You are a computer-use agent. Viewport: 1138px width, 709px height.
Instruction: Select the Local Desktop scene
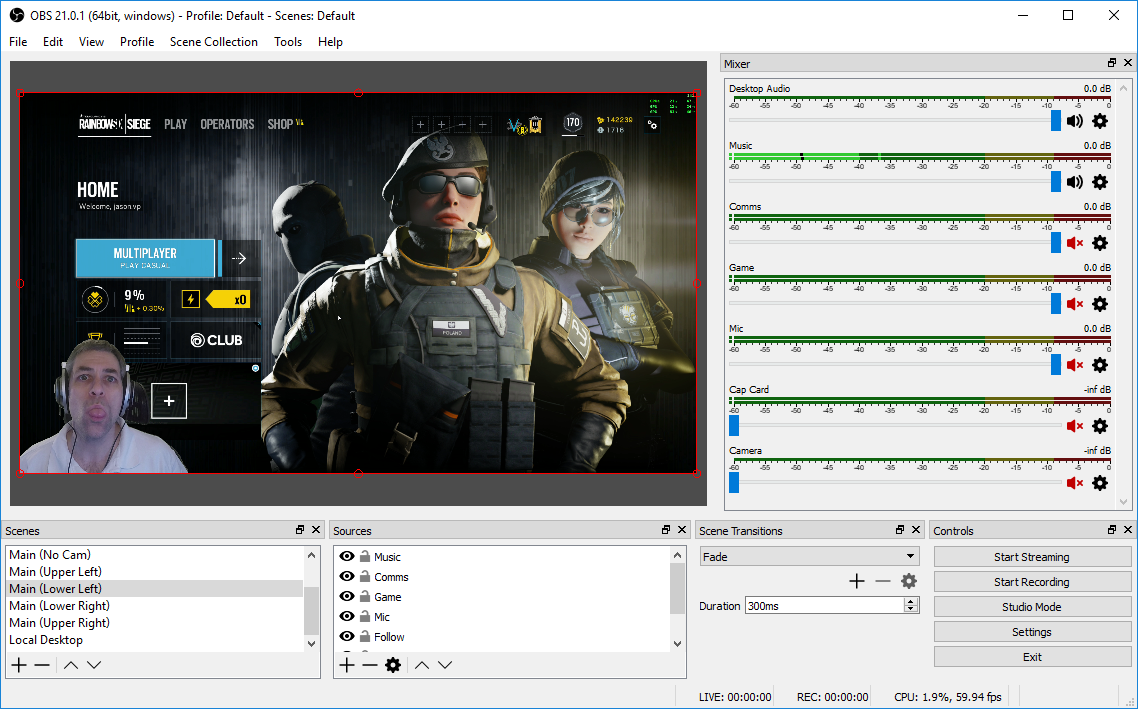(155, 640)
